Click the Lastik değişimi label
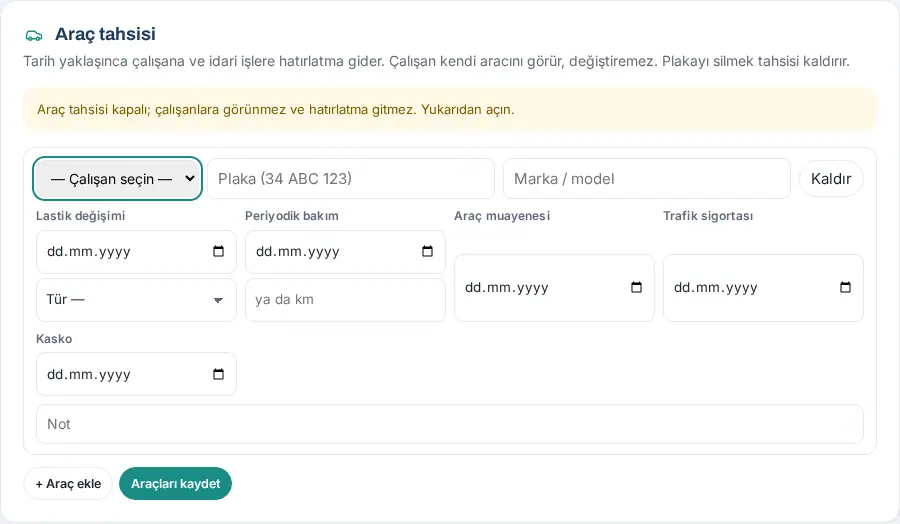The width and height of the screenshot is (900, 524). click(x=80, y=216)
